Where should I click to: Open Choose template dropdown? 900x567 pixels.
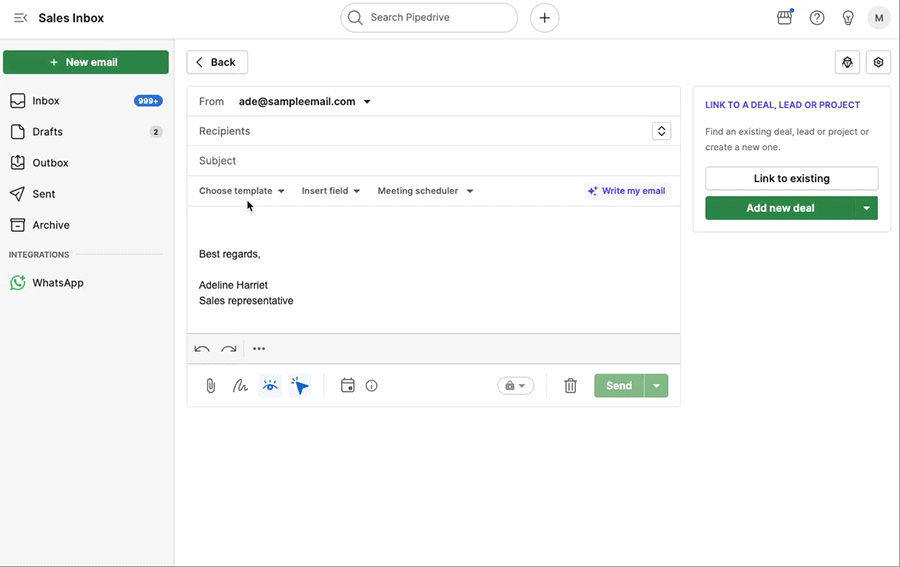coord(242,191)
